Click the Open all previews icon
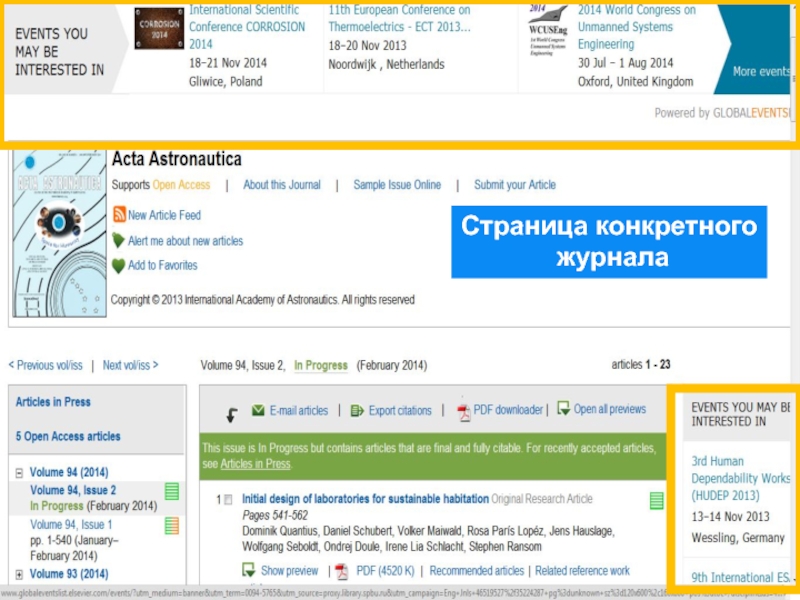 564,409
